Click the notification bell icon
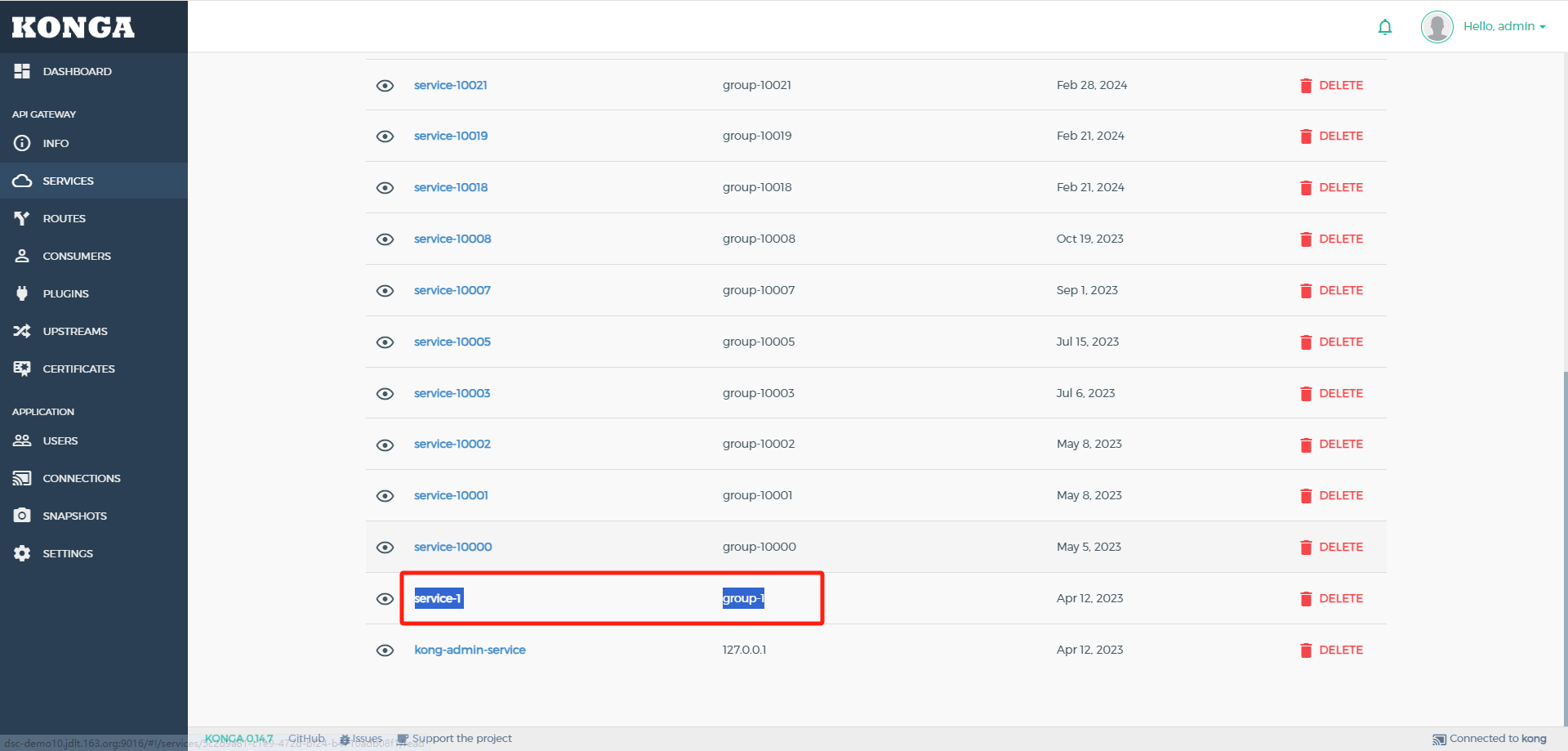This screenshot has width=1568, height=751. point(1384,27)
